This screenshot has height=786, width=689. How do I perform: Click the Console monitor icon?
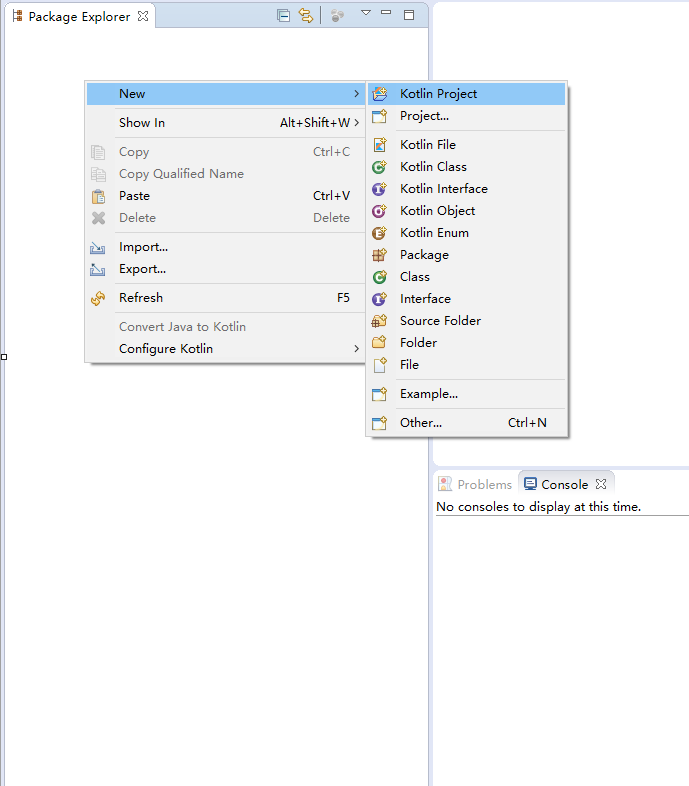[x=530, y=483]
